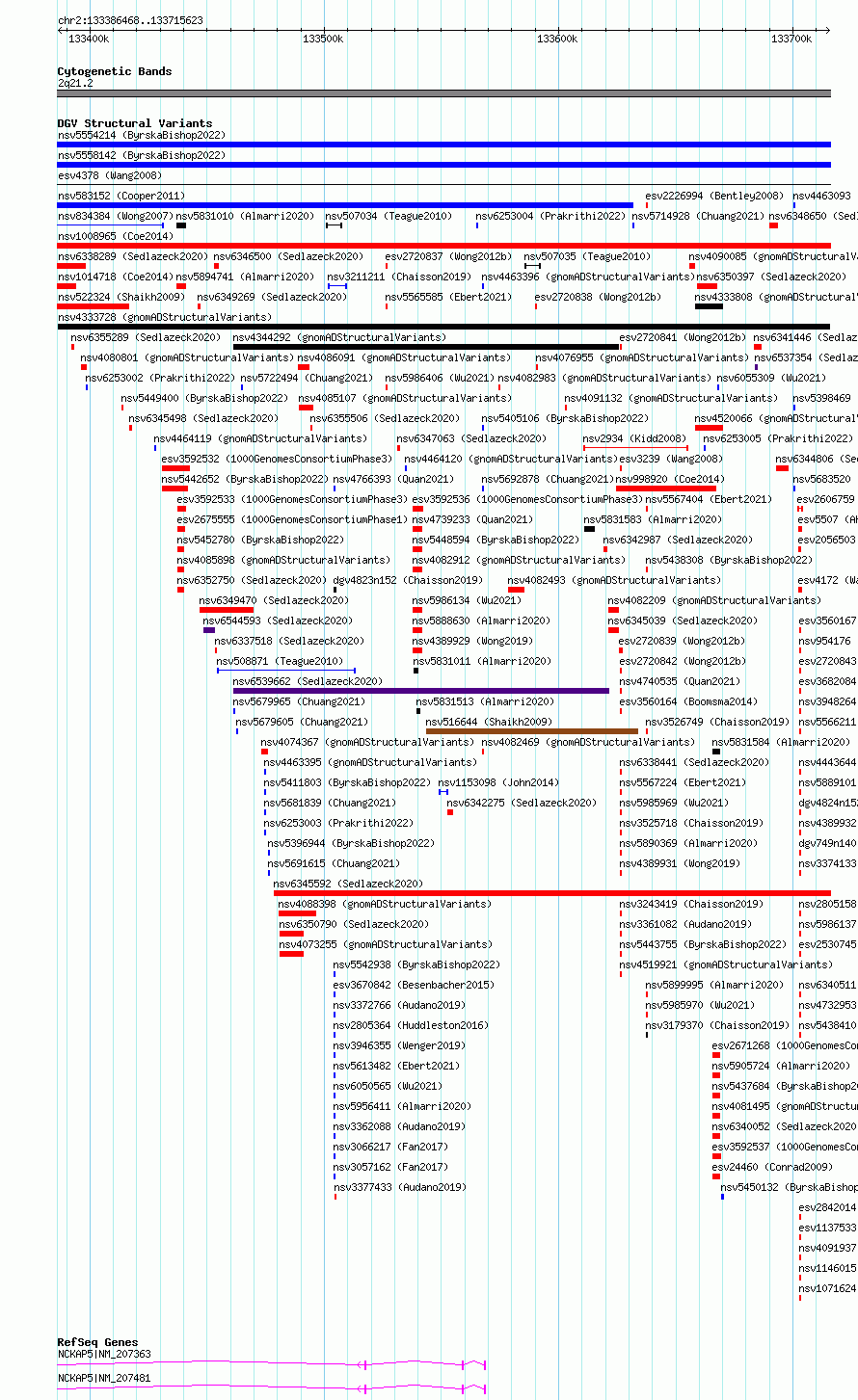Click the RefSeq Genes track title
This screenshot has height=1400, width=858.
pos(98,1342)
